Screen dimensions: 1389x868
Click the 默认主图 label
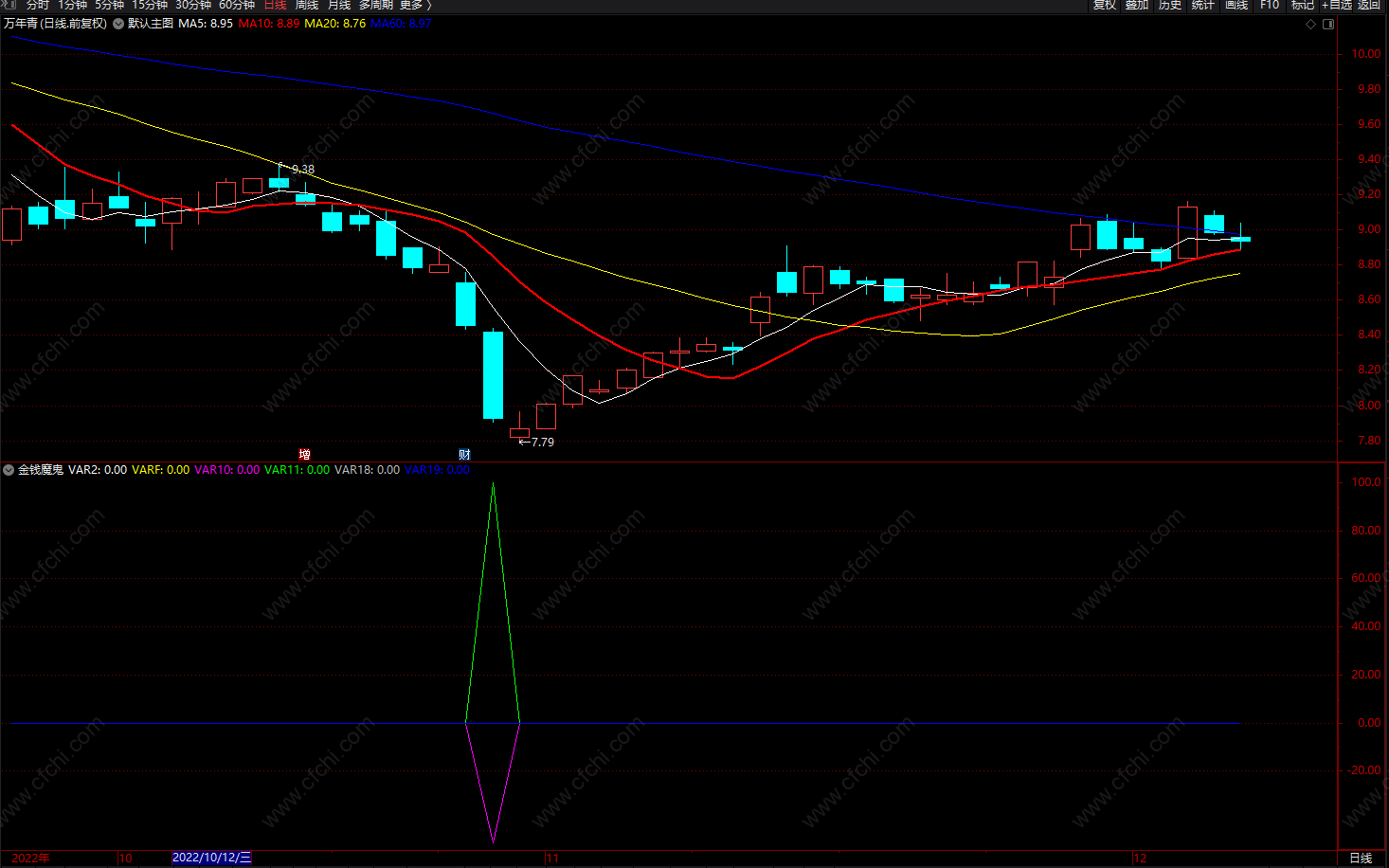click(x=151, y=24)
